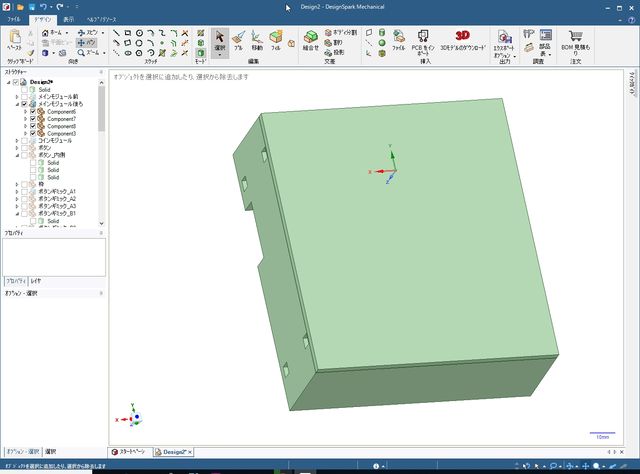
Task: Select the Pull (プル) tool
Action: click(x=238, y=41)
